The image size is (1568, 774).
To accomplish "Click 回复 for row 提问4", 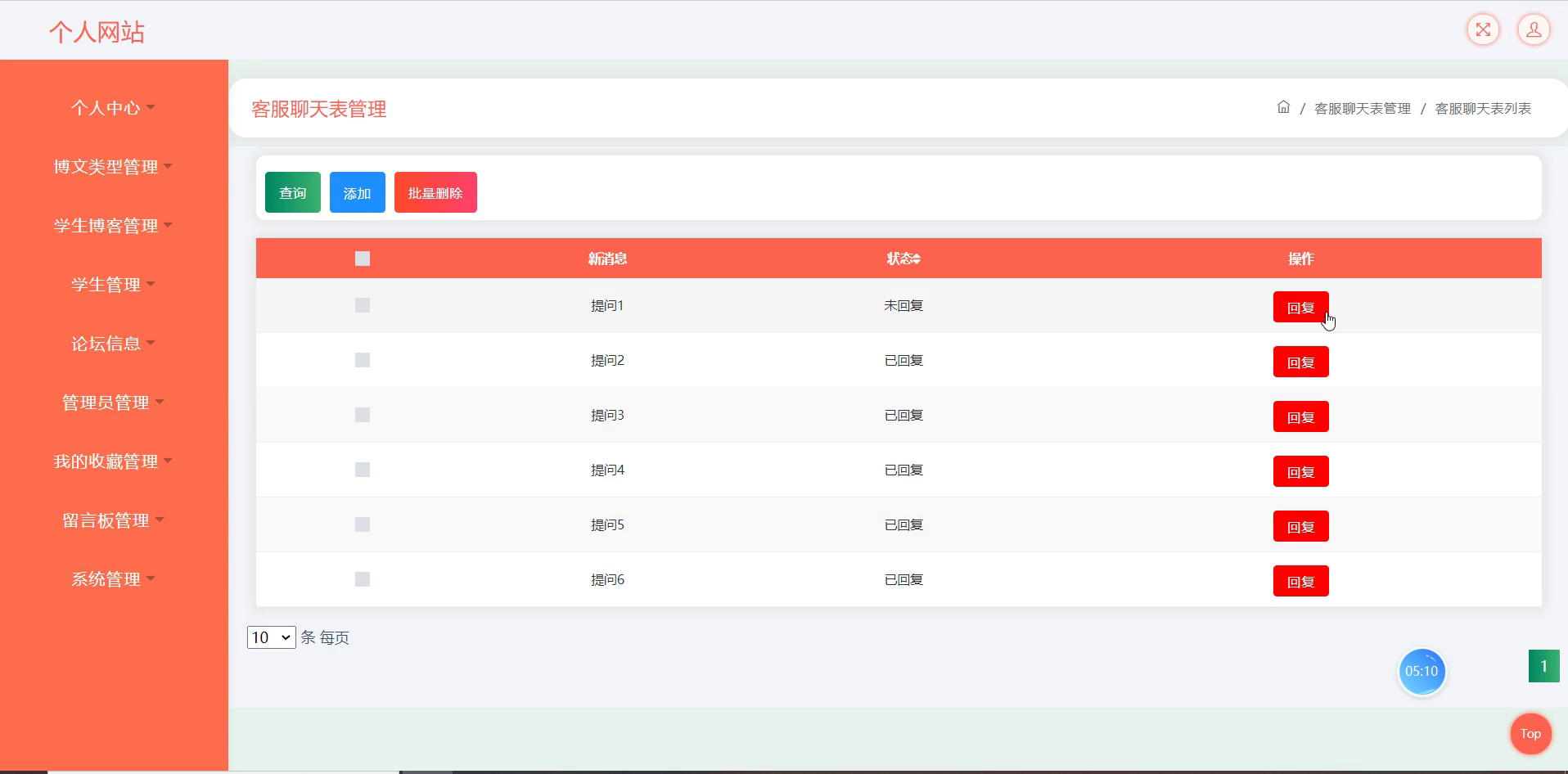I will tap(1300, 472).
